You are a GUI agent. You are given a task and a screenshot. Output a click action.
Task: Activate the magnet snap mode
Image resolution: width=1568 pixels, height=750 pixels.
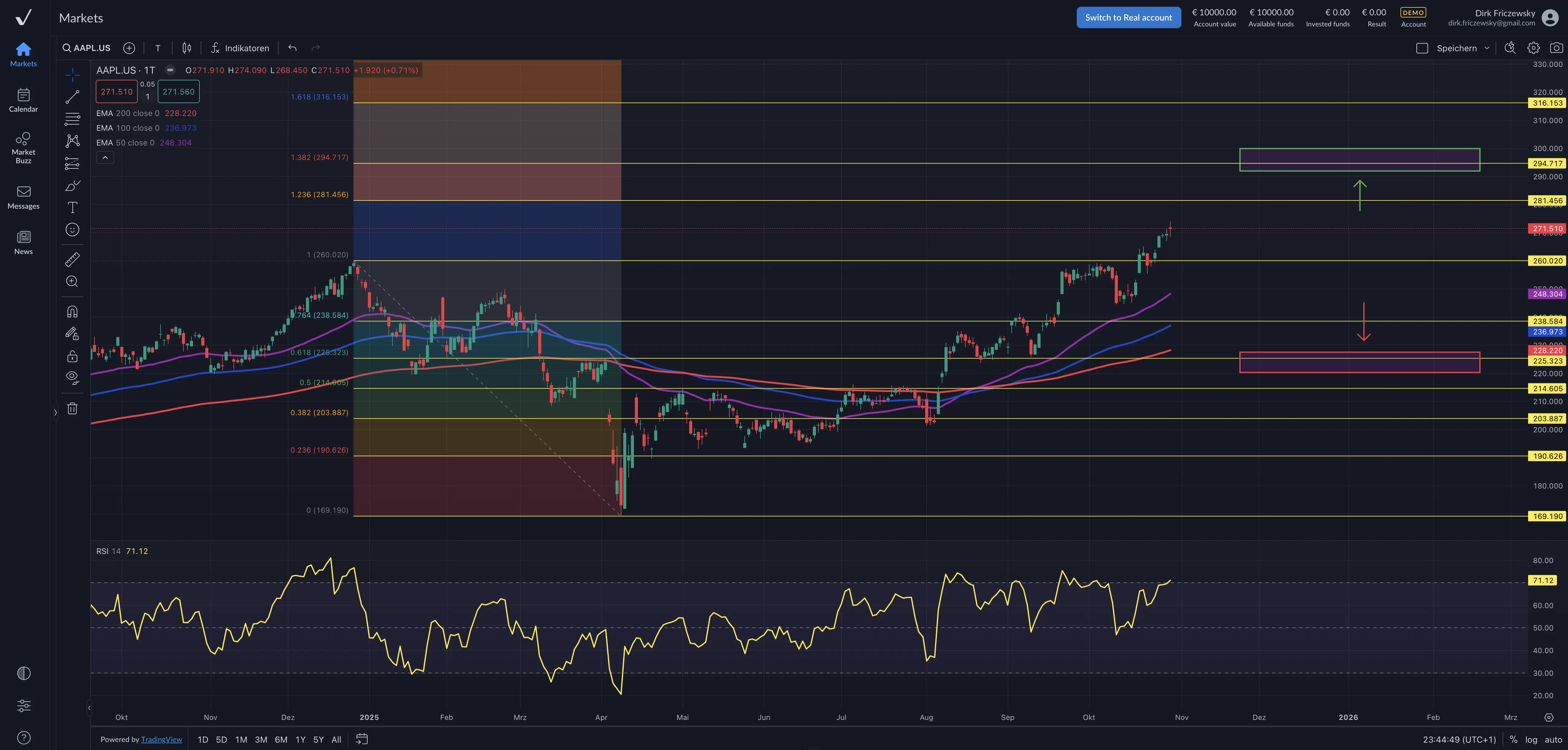72,312
